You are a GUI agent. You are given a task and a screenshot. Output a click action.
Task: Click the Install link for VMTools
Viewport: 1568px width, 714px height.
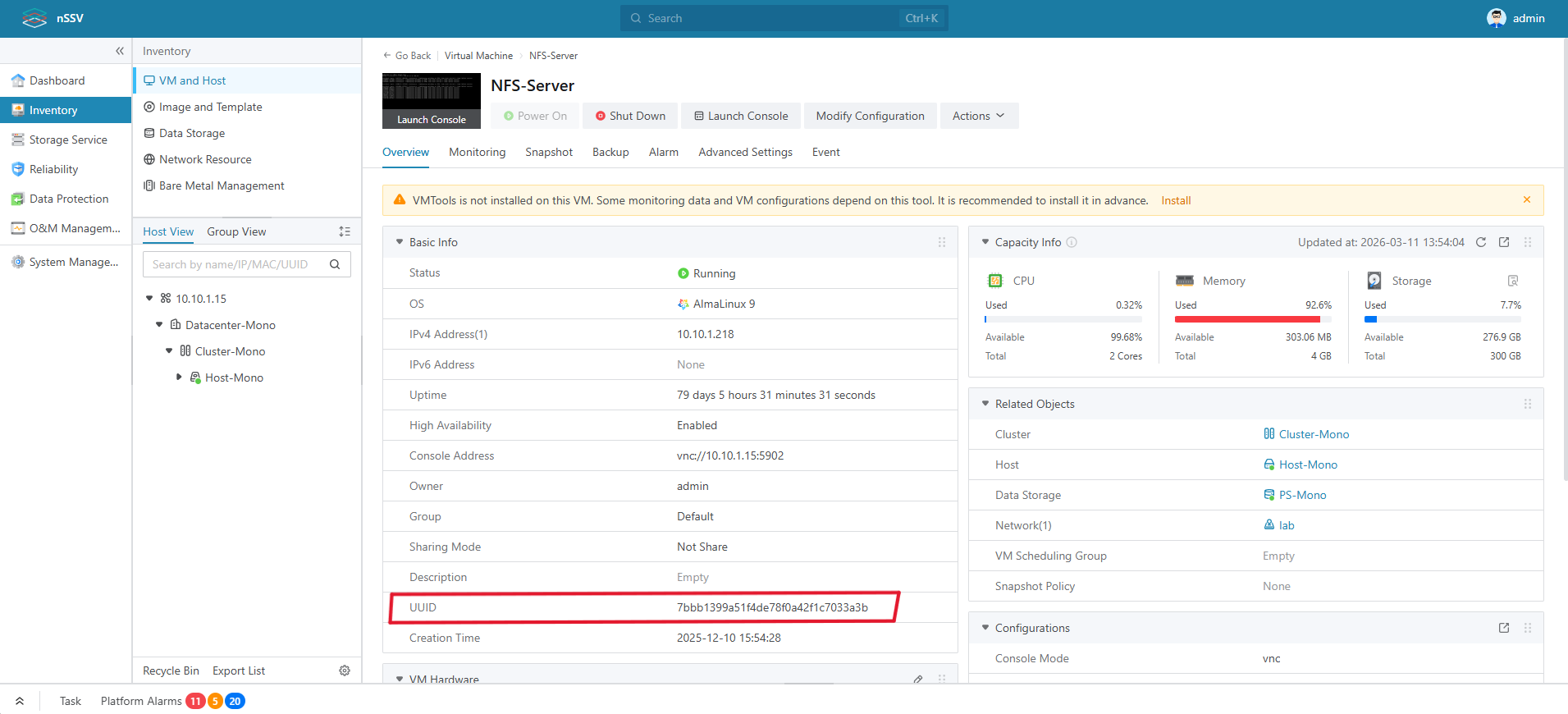[x=1176, y=200]
